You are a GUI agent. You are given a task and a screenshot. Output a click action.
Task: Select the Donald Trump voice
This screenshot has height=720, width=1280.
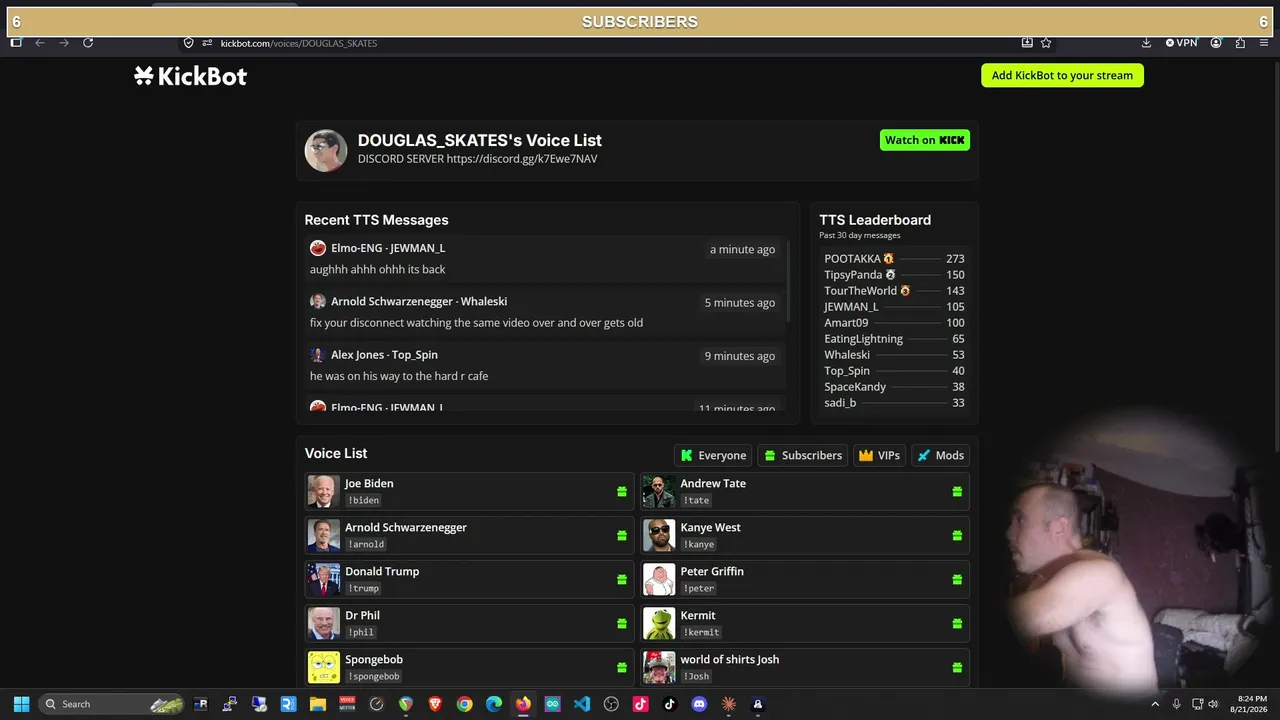tap(469, 579)
